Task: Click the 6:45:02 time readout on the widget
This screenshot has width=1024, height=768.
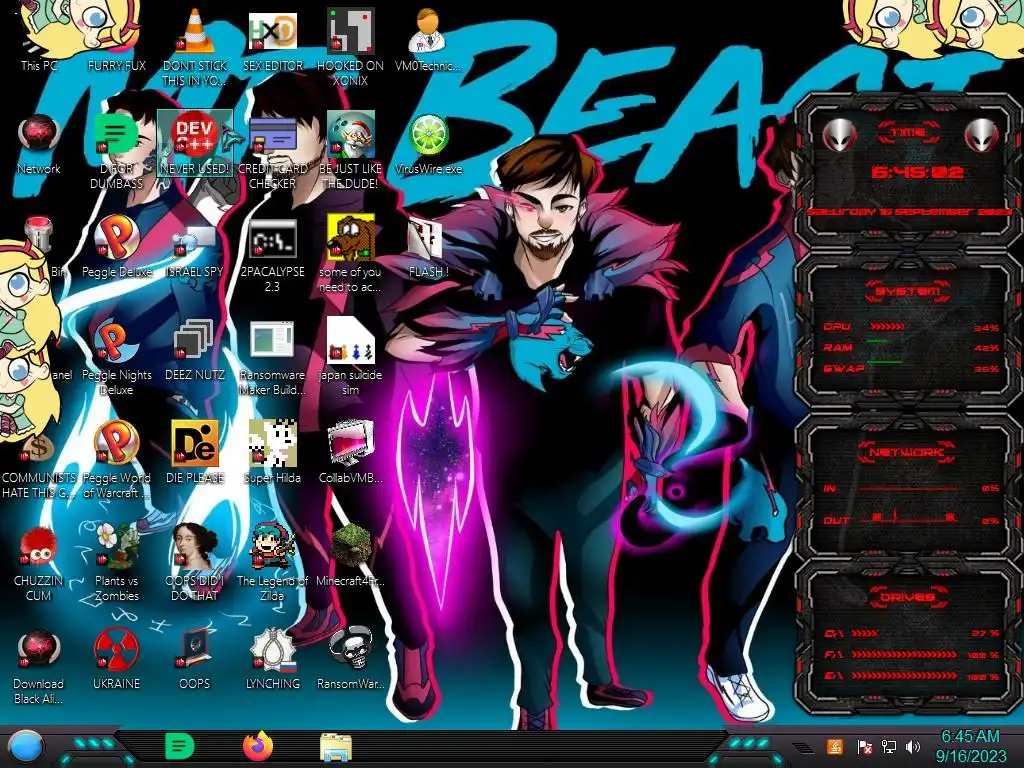Action: pos(917,172)
